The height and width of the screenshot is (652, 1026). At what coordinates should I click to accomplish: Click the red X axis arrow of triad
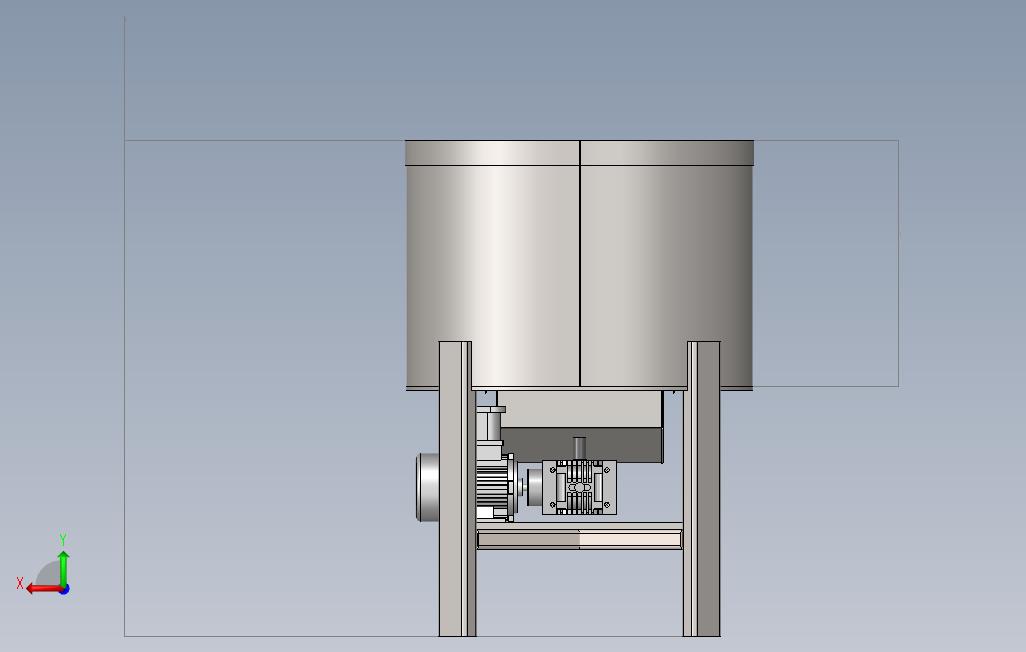pos(43,589)
